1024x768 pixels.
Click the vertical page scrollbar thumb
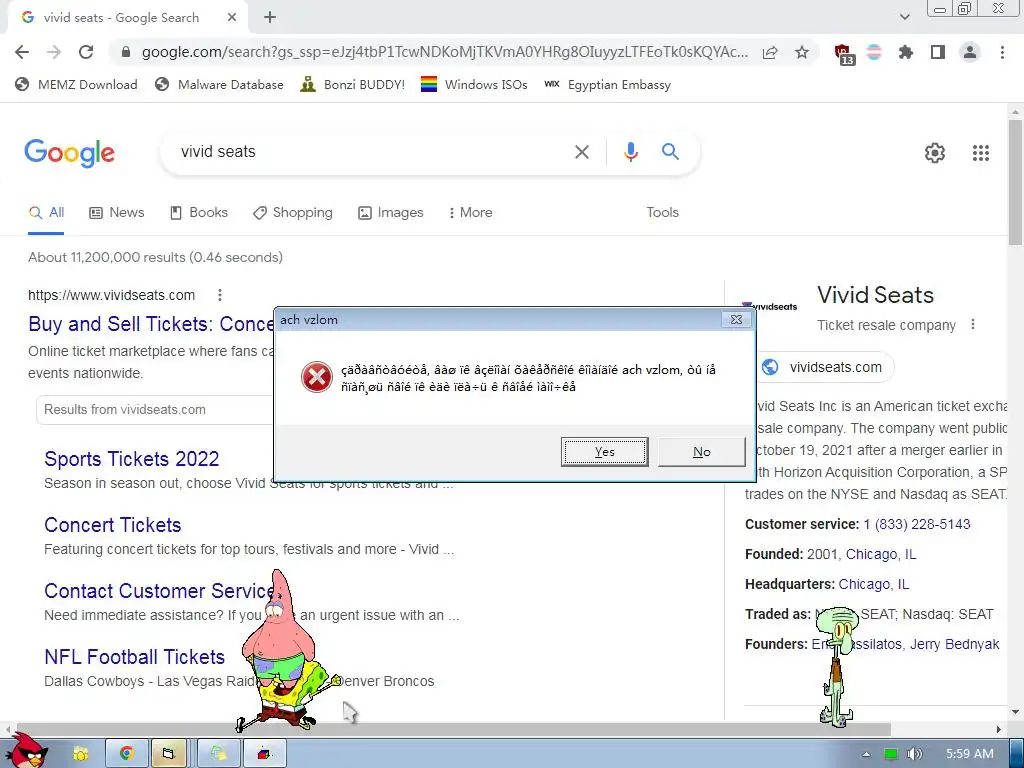(x=1016, y=183)
